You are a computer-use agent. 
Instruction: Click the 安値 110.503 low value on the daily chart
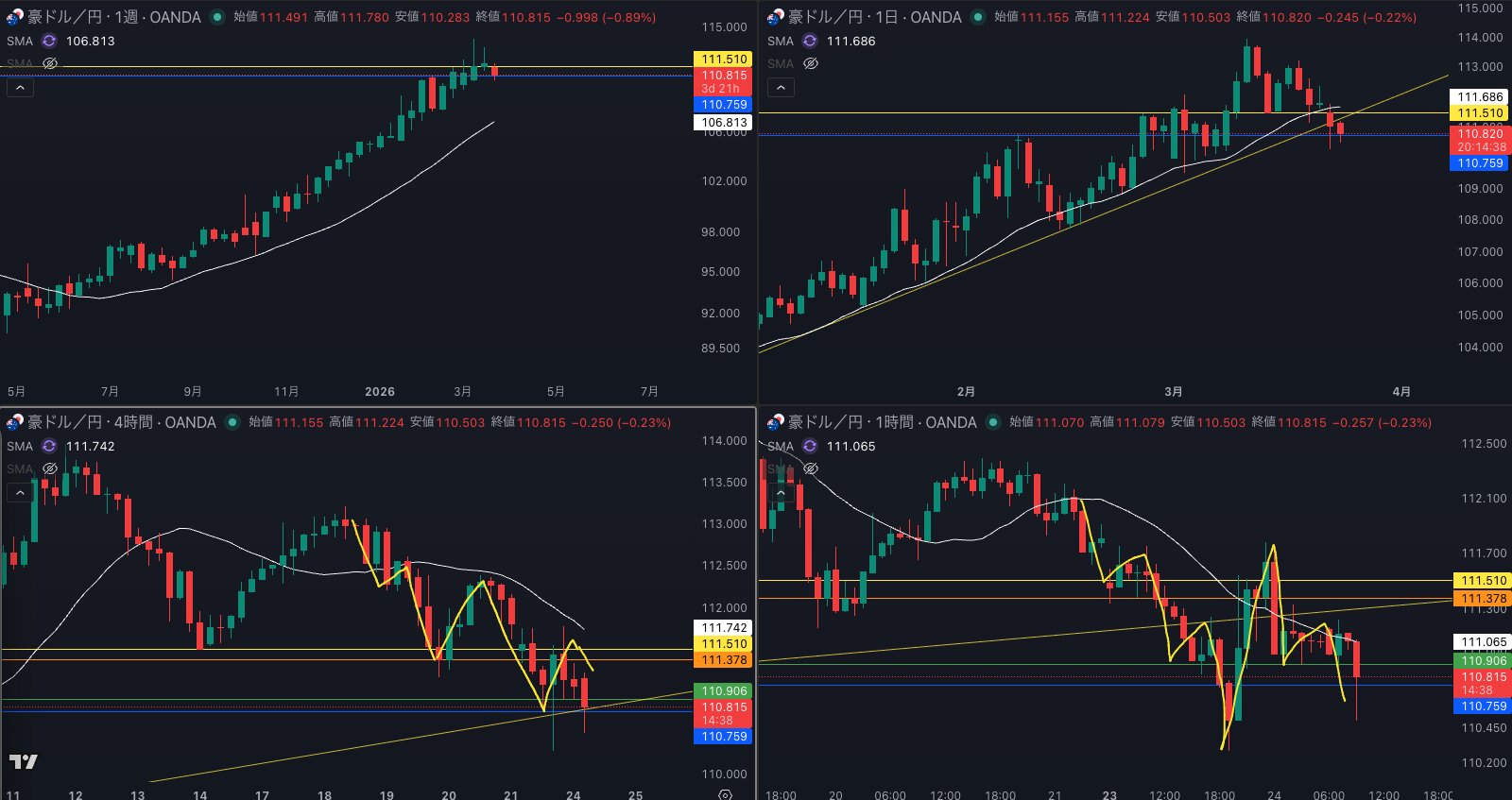point(1194,17)
